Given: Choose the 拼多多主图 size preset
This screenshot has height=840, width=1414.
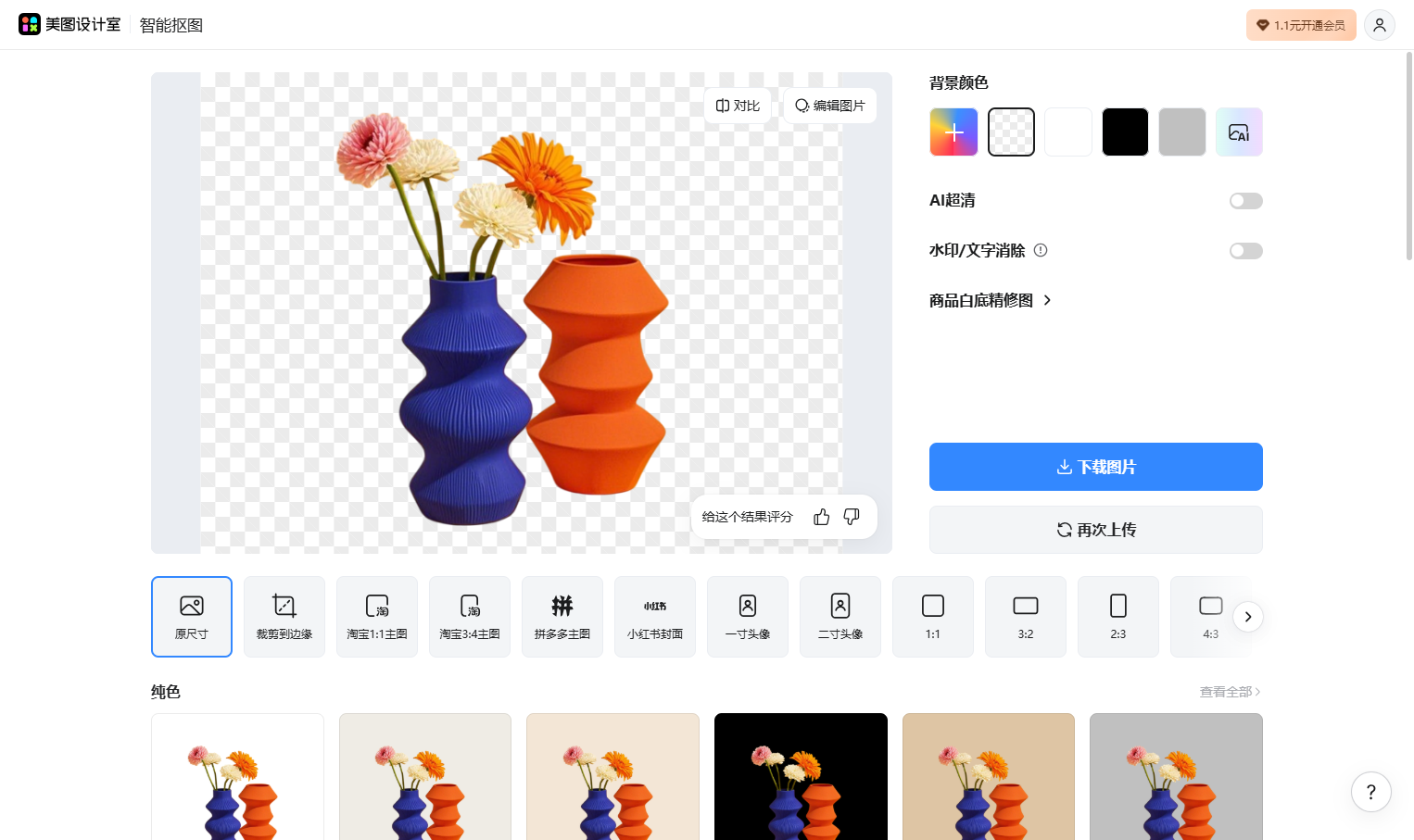Looking at the screenshot, I should pyautogui.click(x=562, y=617).
